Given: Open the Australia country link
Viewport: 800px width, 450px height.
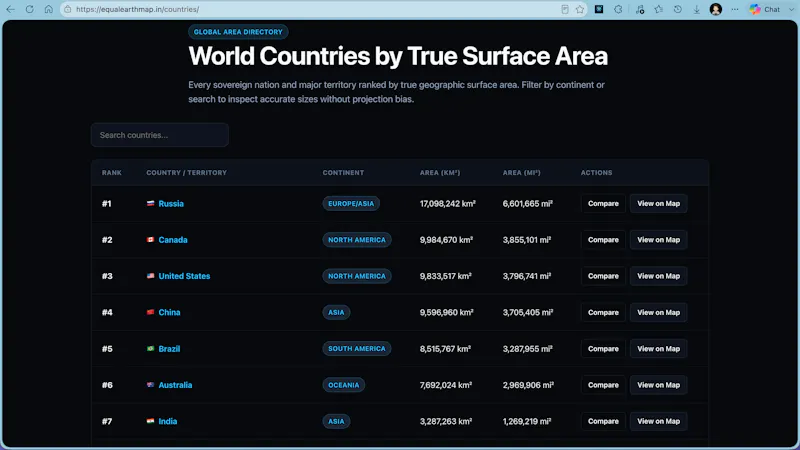Looking at the screenshot, I should [175, 385].
